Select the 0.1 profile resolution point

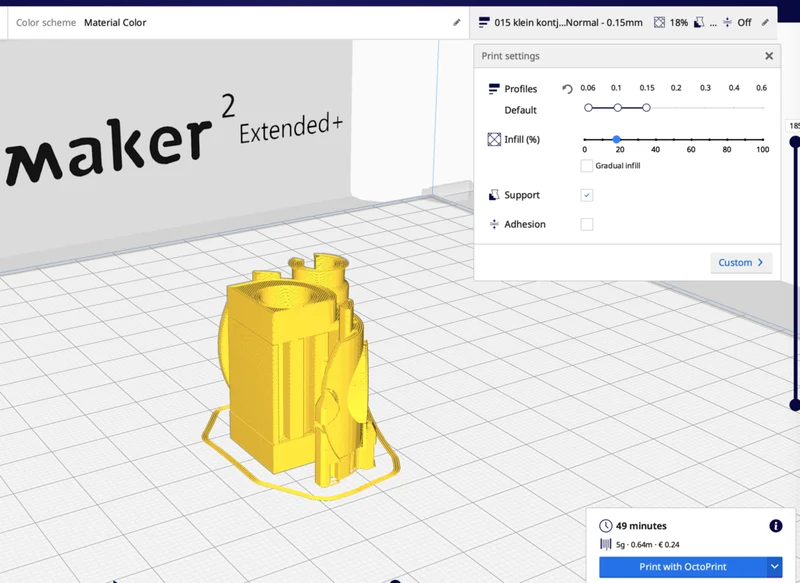[617, 108]
